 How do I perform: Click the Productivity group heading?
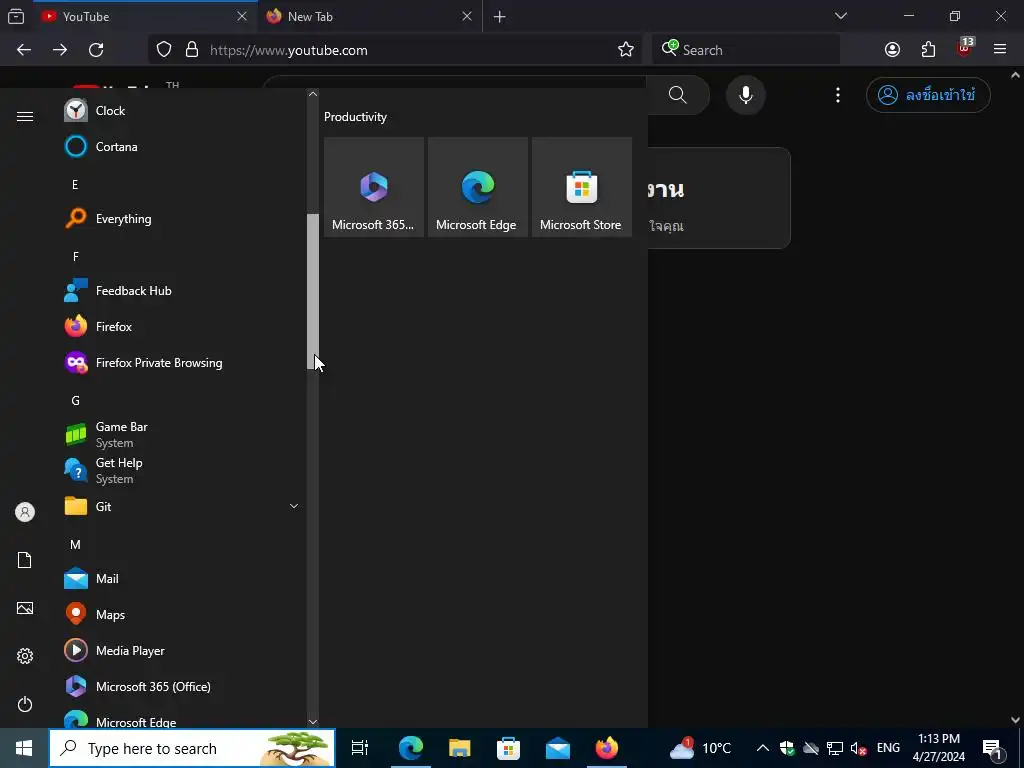355,117
